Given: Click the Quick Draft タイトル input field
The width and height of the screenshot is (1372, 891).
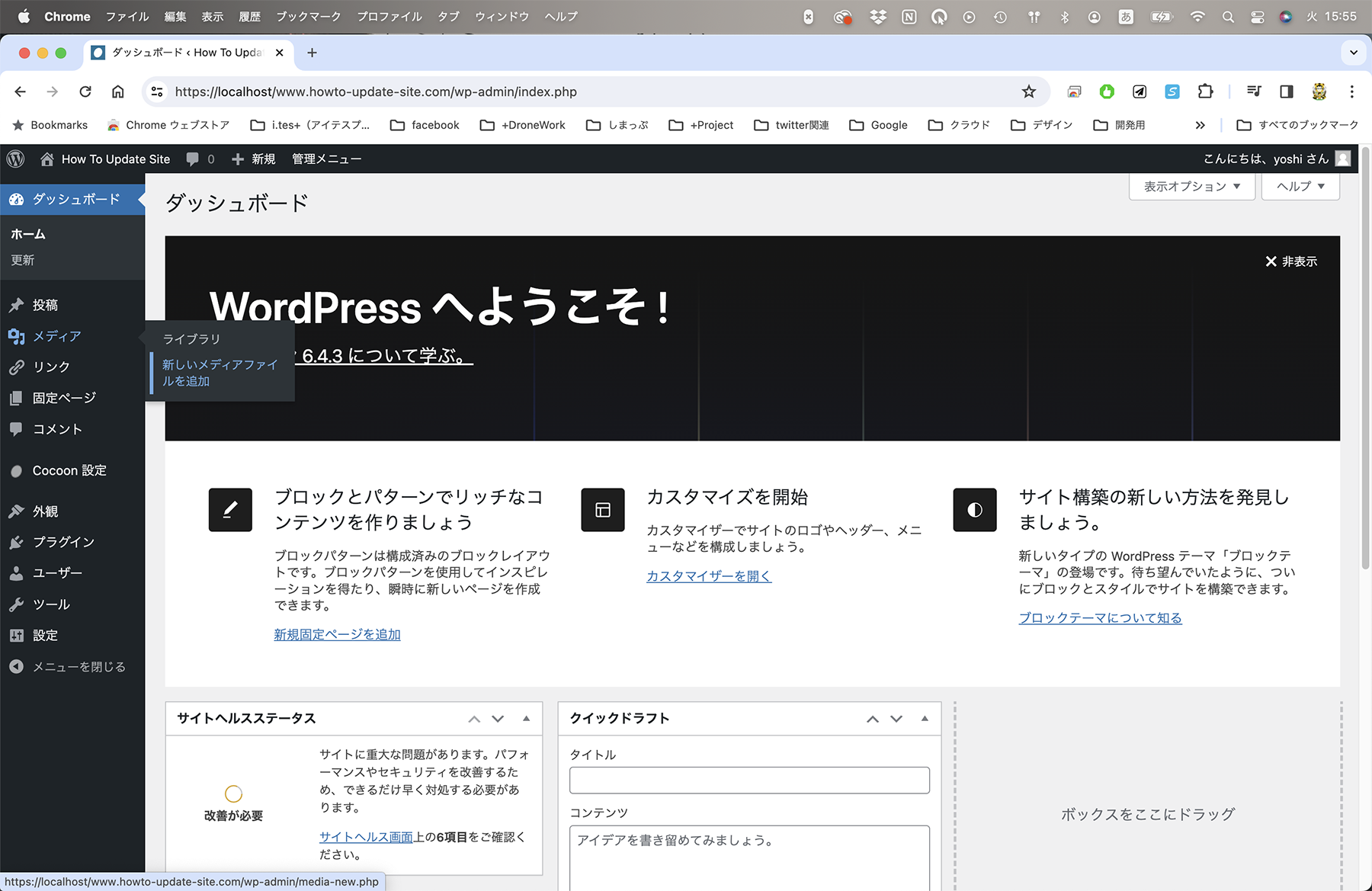Looking at the screenshot, I should 749,780.
